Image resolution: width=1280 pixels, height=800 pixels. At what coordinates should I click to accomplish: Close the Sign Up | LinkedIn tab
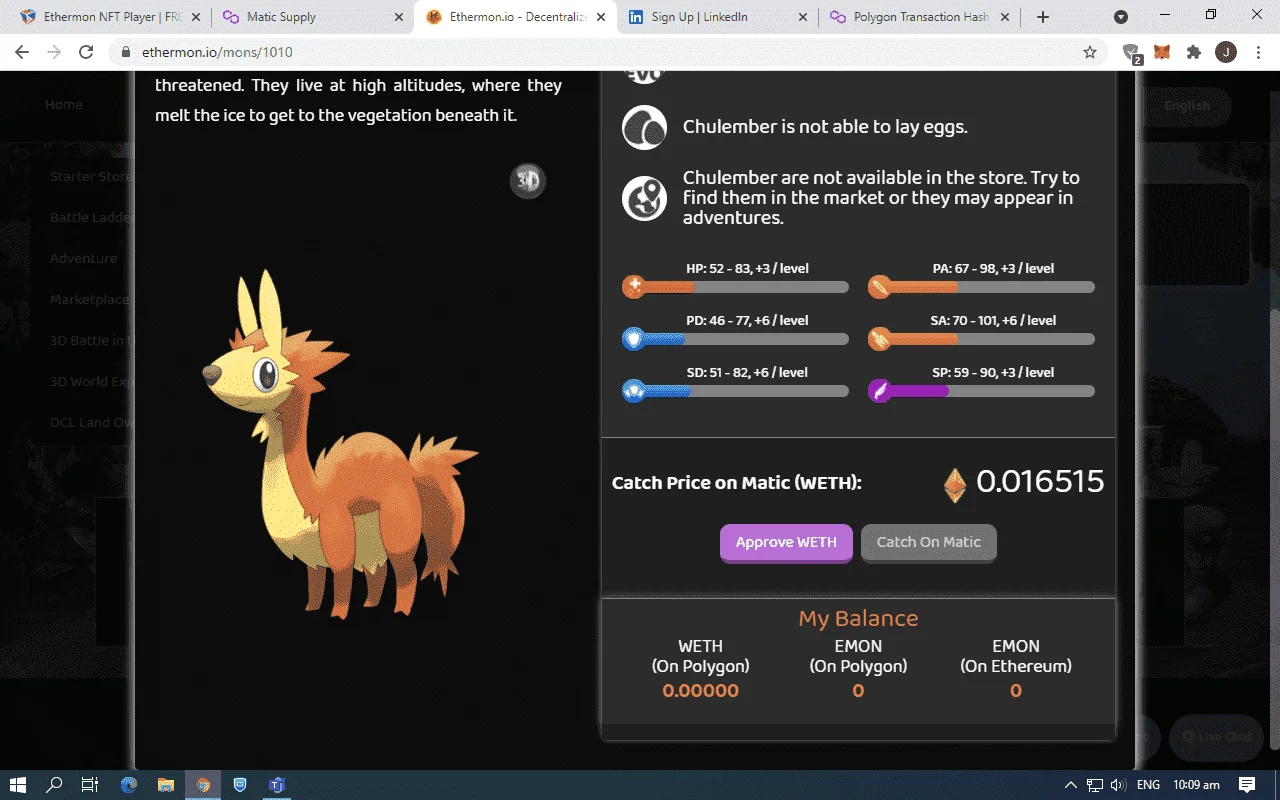(x=803, y=17)
